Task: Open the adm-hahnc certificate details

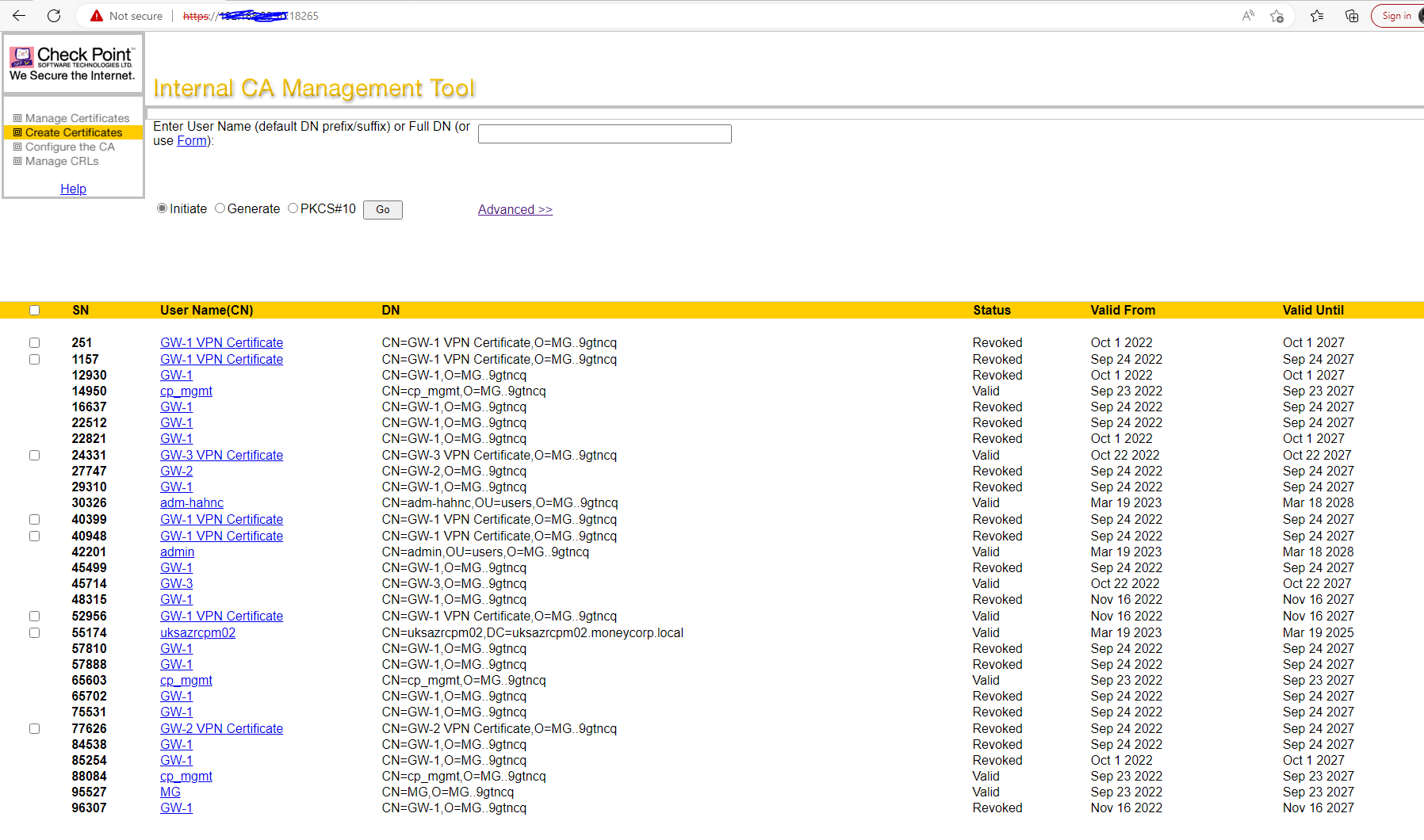Action: [x=191, y=502]
